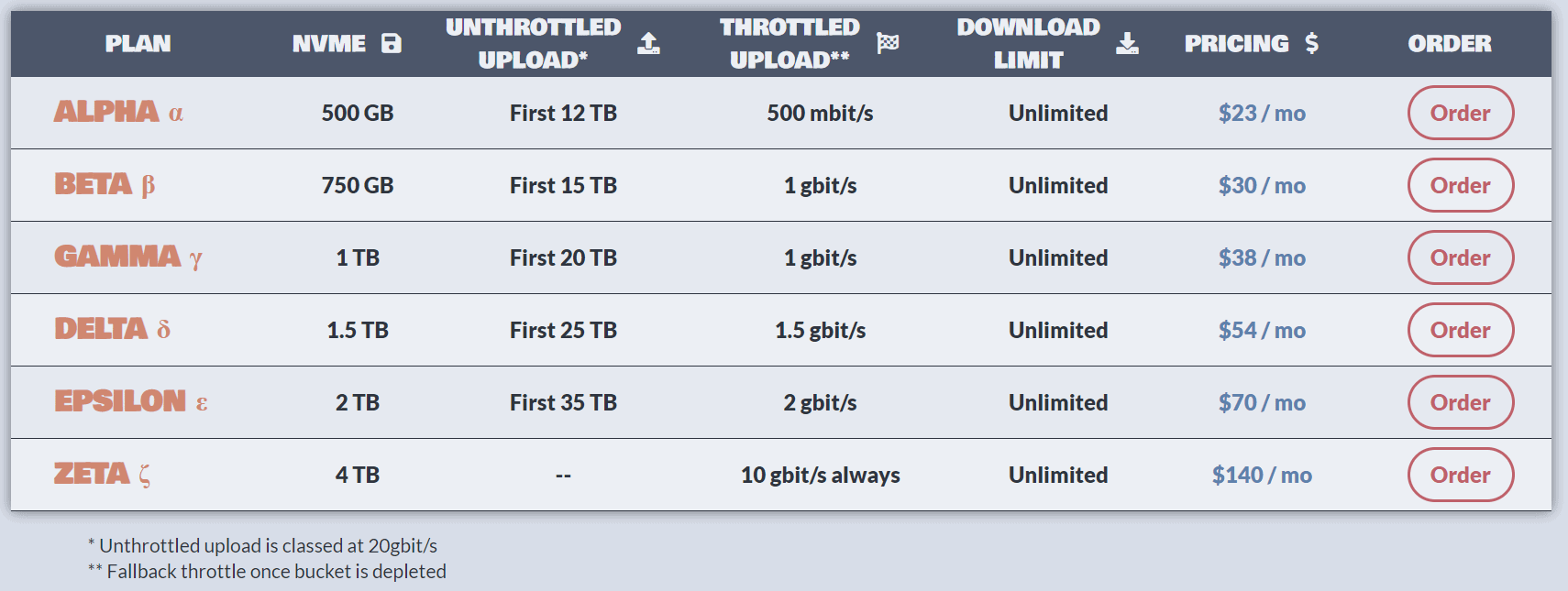Click the Plan column header
This screenshot has height=591, width=1568.
click(138, 43)
